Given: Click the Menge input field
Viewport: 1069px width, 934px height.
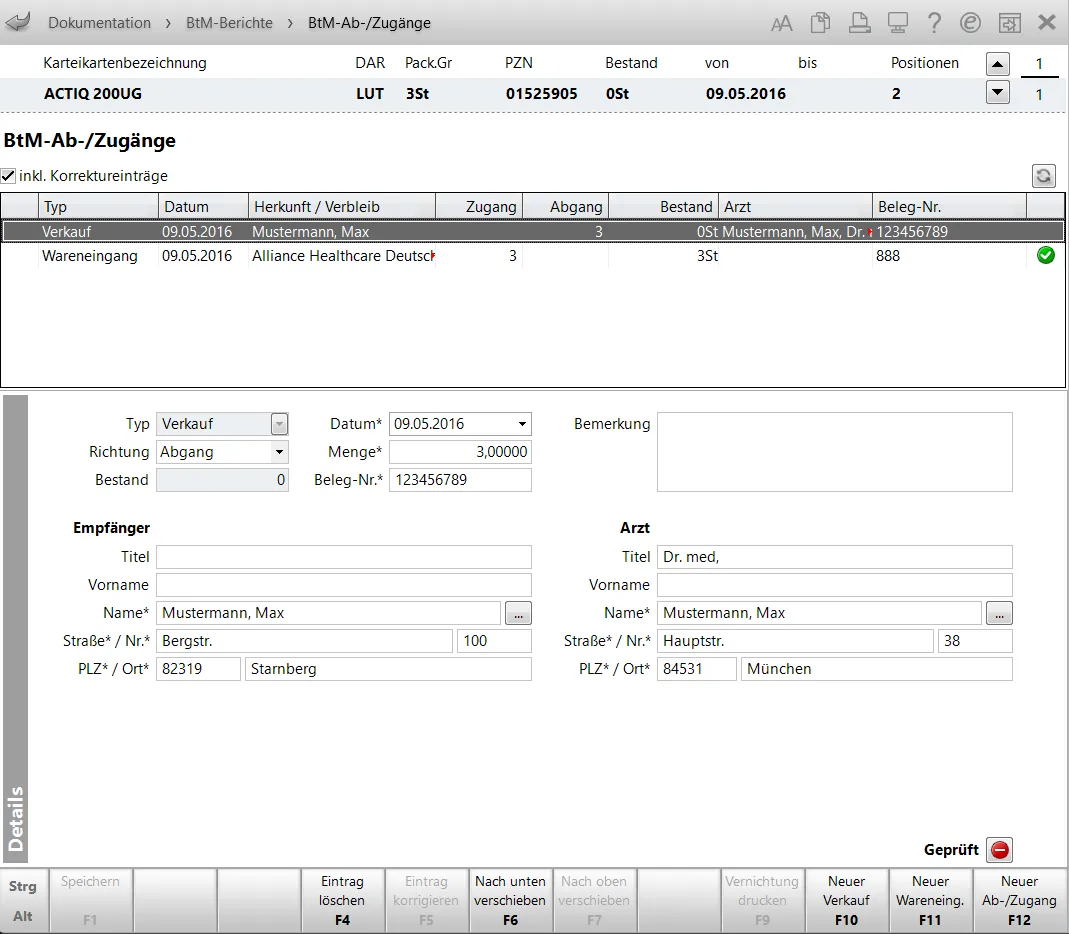Looking at the screenshot, I should click(460, 452).
